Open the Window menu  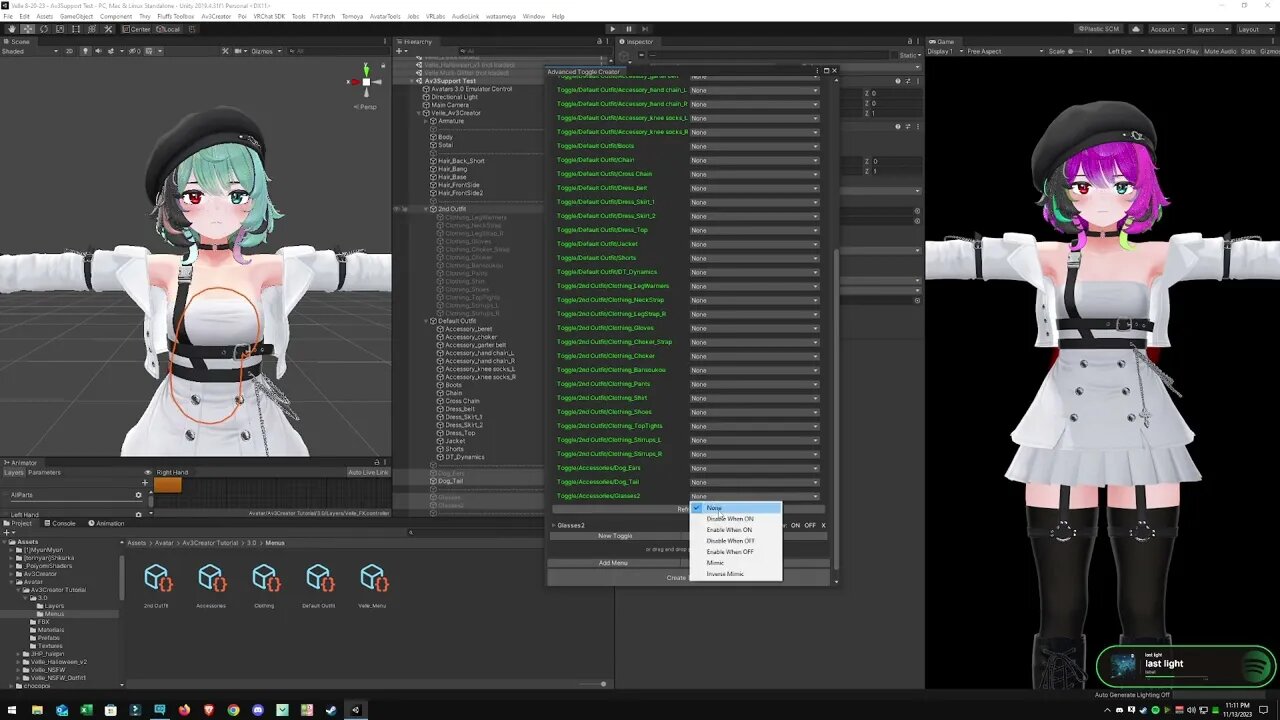click(534, 16)
